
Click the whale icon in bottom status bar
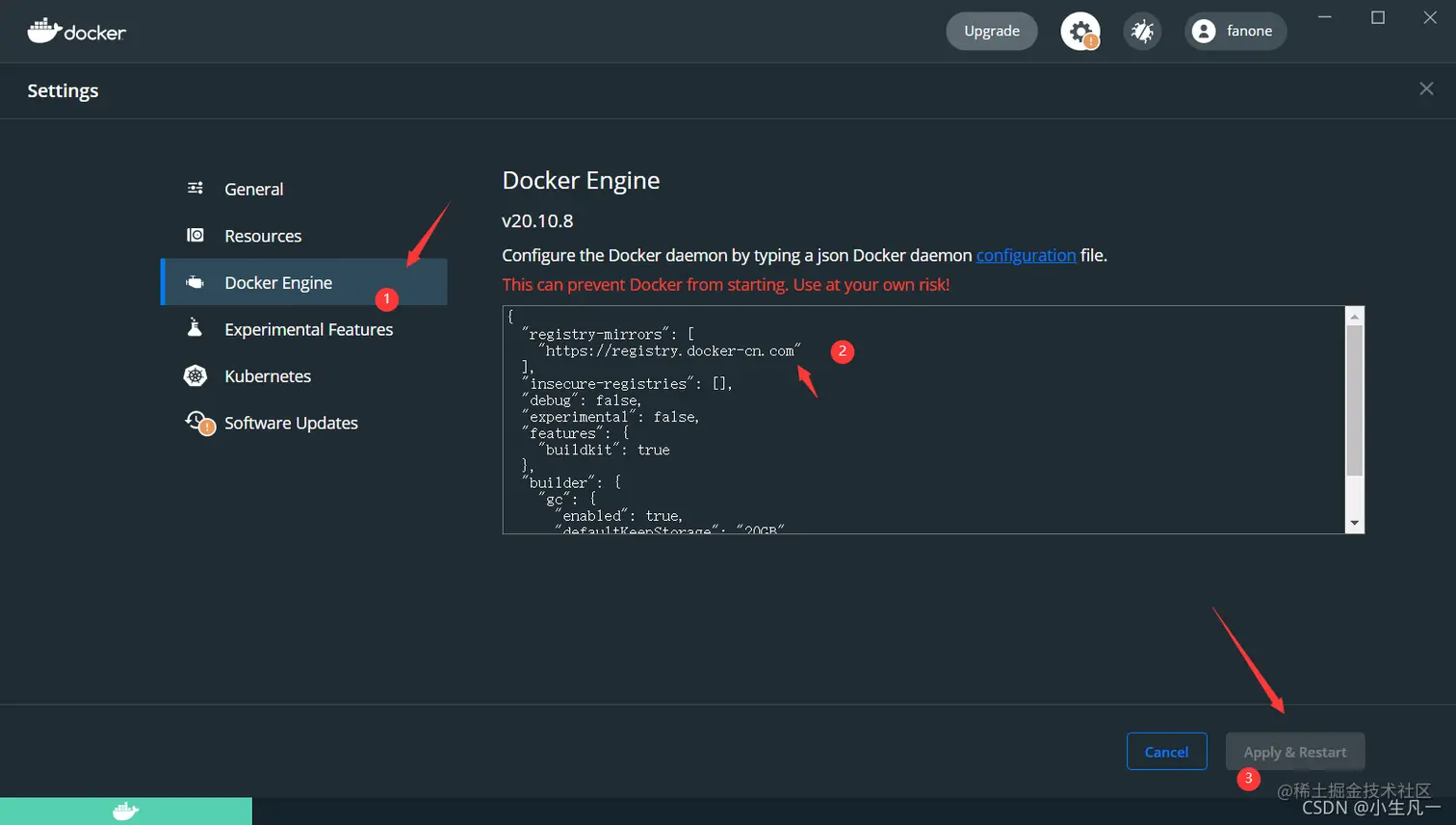pyautogui.click(x=126, y=811)
